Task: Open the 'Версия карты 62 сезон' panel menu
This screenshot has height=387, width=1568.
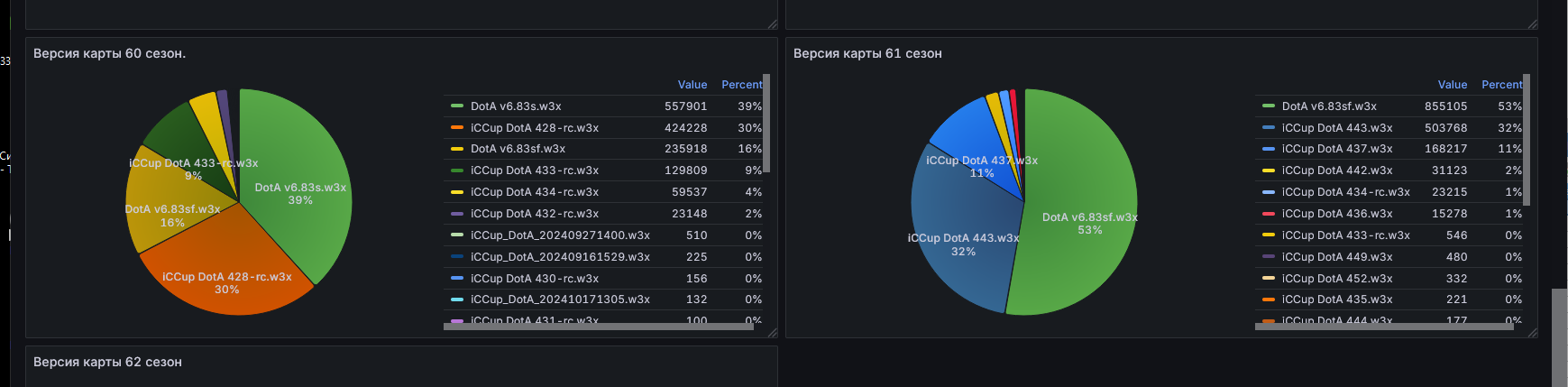Action: pos(107,363)
